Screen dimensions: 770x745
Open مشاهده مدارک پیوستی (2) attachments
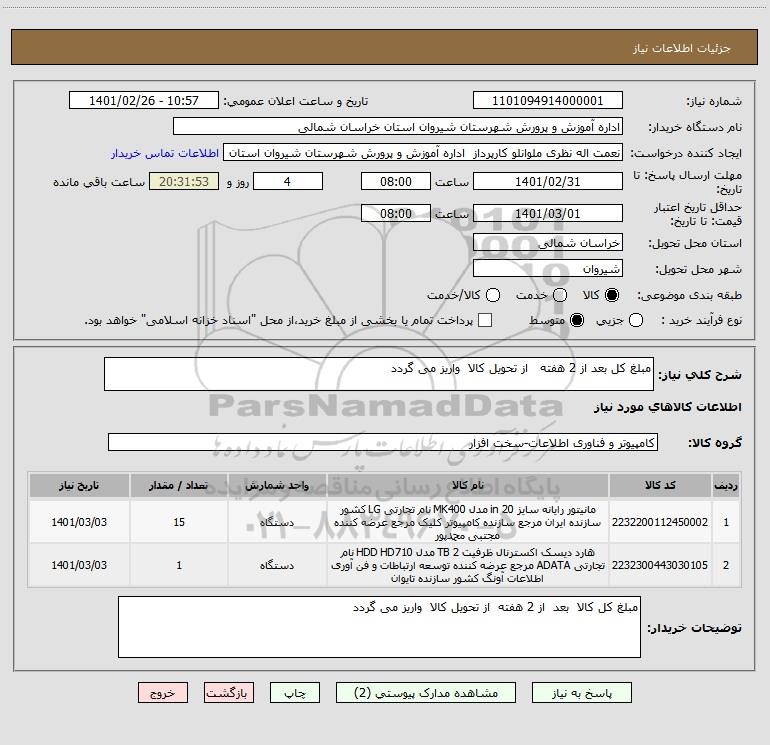pyautogui.click(x=426, y=692)
